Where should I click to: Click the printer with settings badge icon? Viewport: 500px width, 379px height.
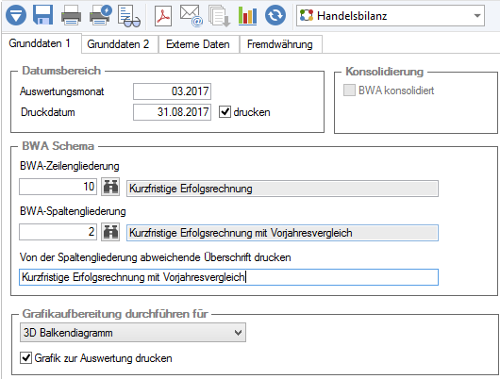click(101, 16)
